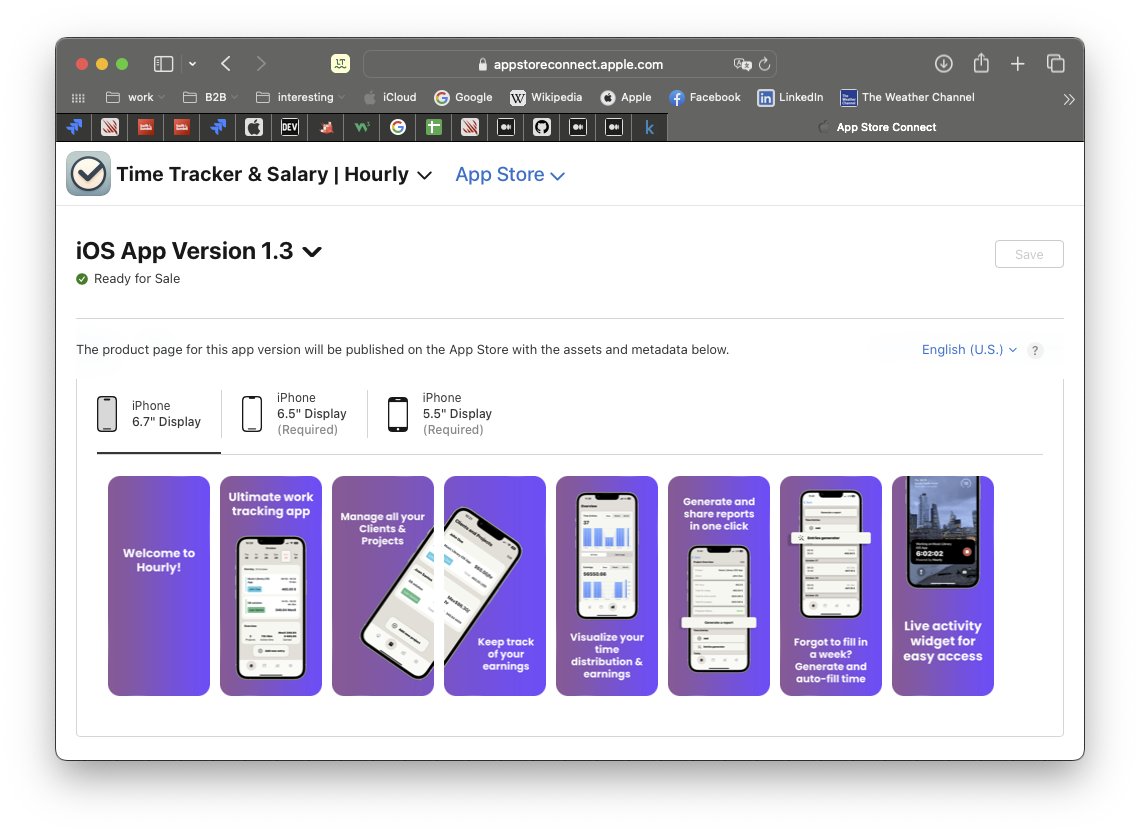
Task: Show Safari downloads
Action: 944,64
